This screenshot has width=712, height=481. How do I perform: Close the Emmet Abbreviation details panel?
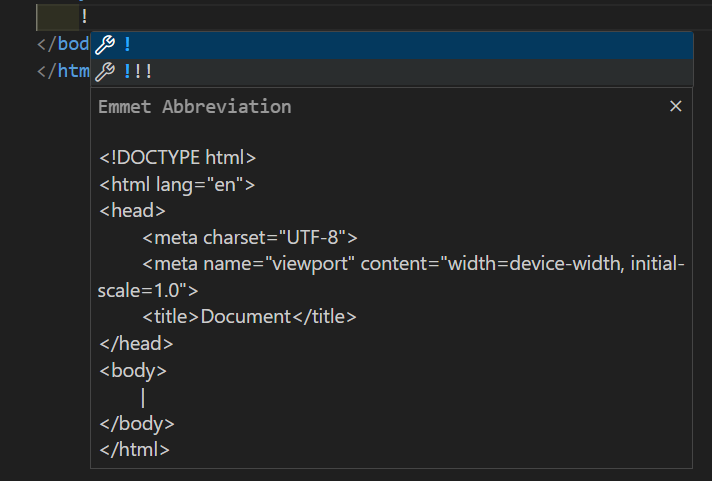click(x=675, y=106)
